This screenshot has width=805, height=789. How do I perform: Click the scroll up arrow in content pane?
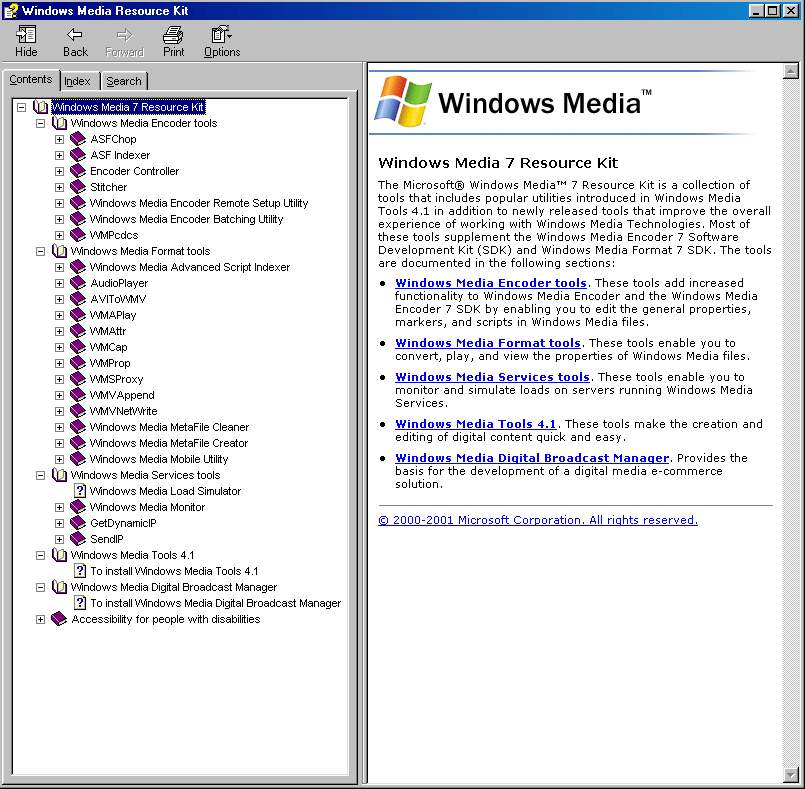coord(791,71)
